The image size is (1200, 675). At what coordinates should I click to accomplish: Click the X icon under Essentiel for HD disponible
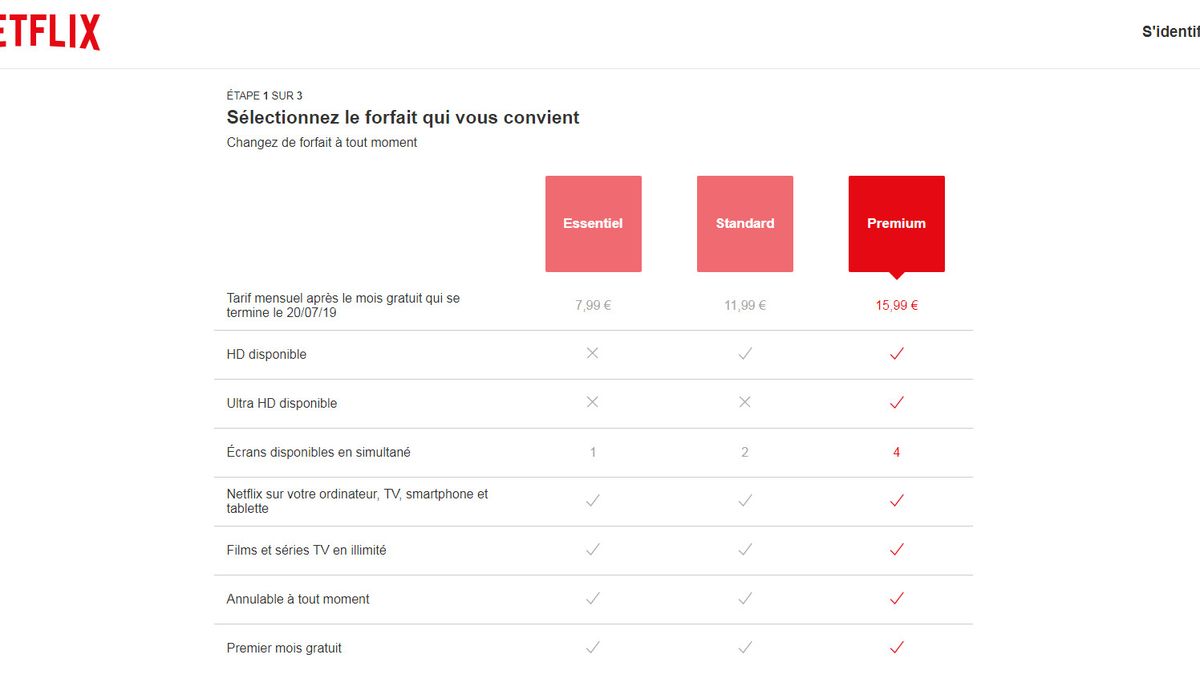592,353
